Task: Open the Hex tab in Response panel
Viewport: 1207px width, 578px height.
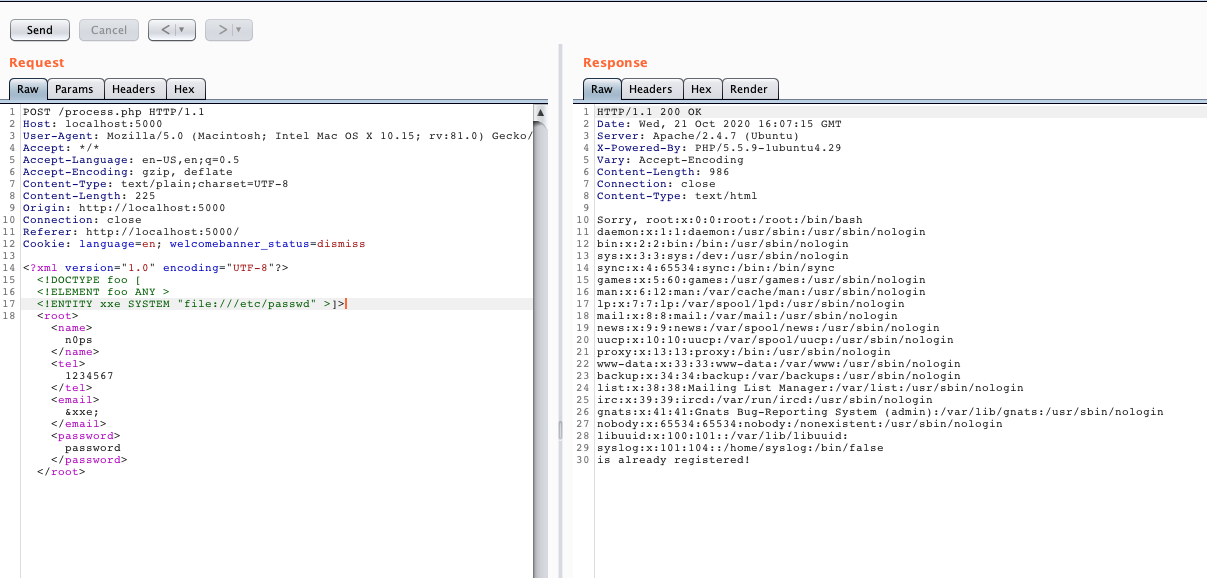Action: click(x=702, y=89)
